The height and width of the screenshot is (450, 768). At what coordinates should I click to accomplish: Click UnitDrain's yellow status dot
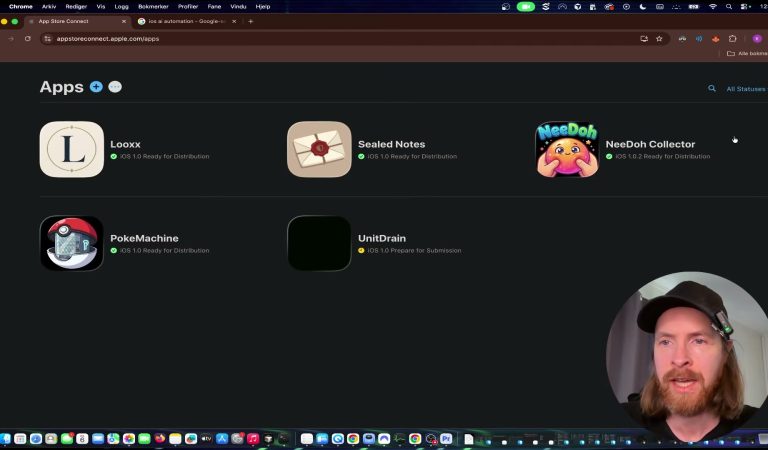coord(361,250)
